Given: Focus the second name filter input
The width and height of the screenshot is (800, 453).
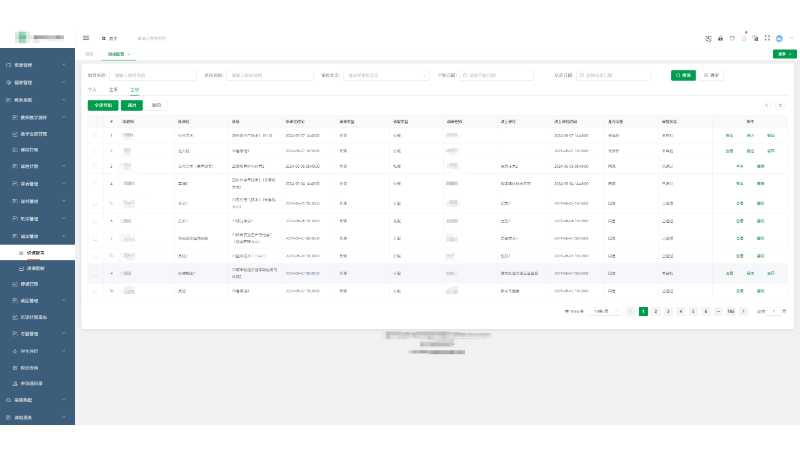Looking at the screenshot, I should pos(269,75).
